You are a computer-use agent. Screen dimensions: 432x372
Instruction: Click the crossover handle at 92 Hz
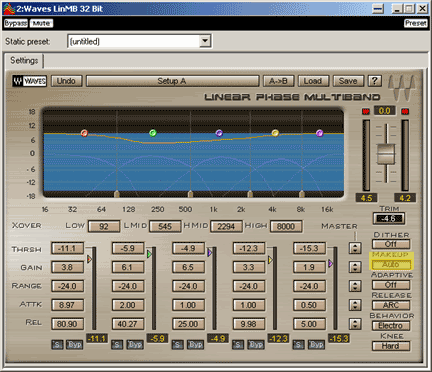117,194
